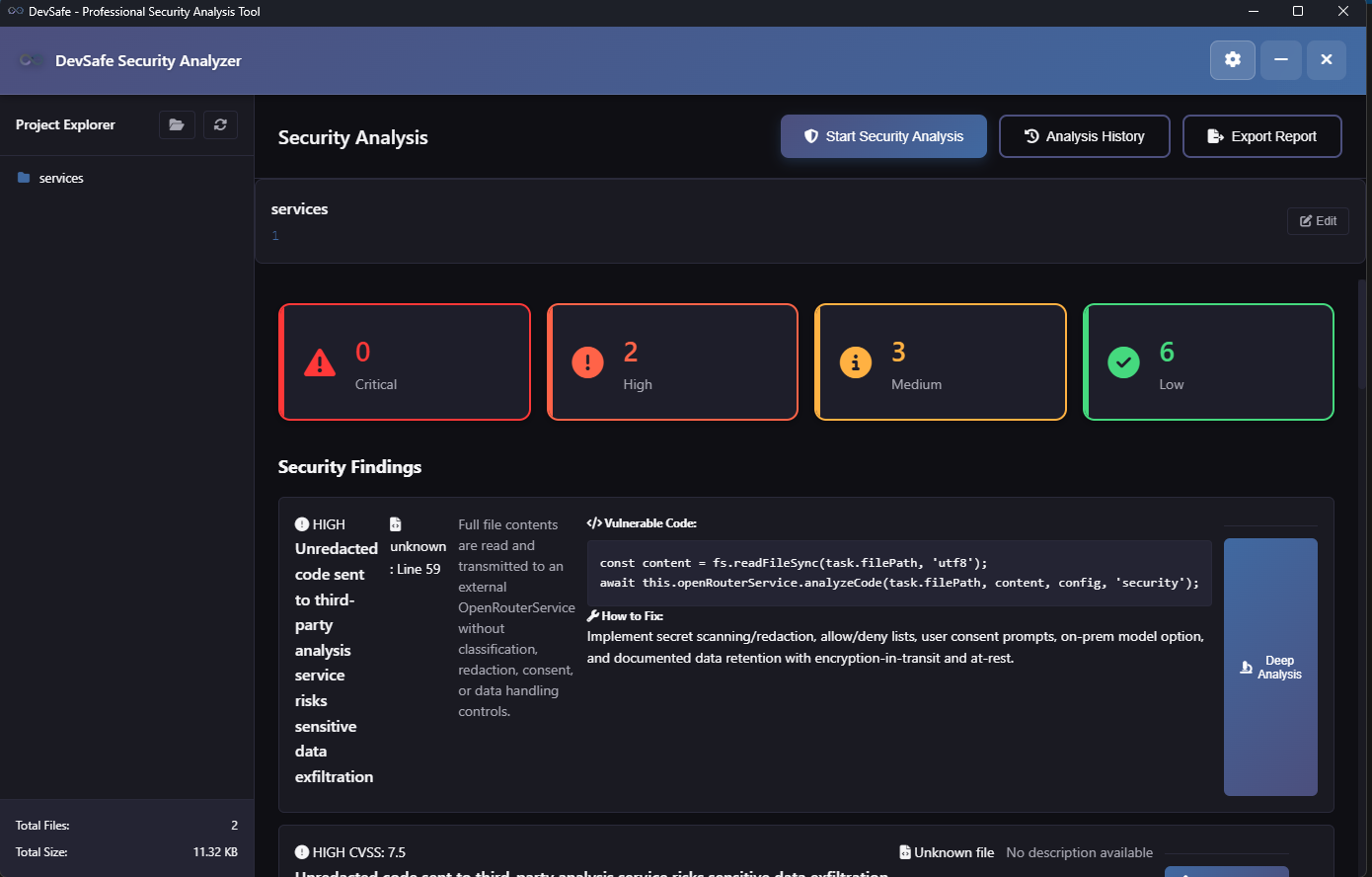Click the High severity exclamation icon
1372x877 pixels.
(587, 362)
